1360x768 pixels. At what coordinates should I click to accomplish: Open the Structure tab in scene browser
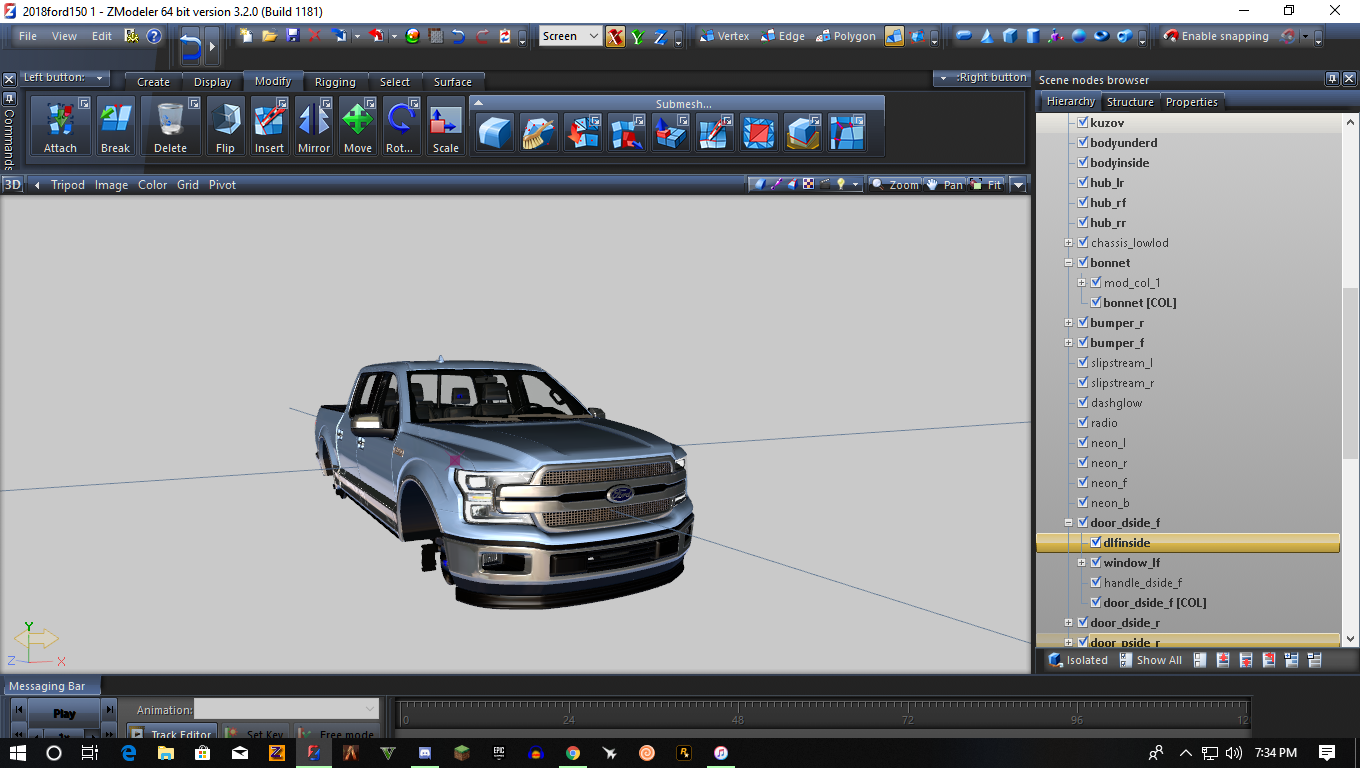click(1130, 102)
